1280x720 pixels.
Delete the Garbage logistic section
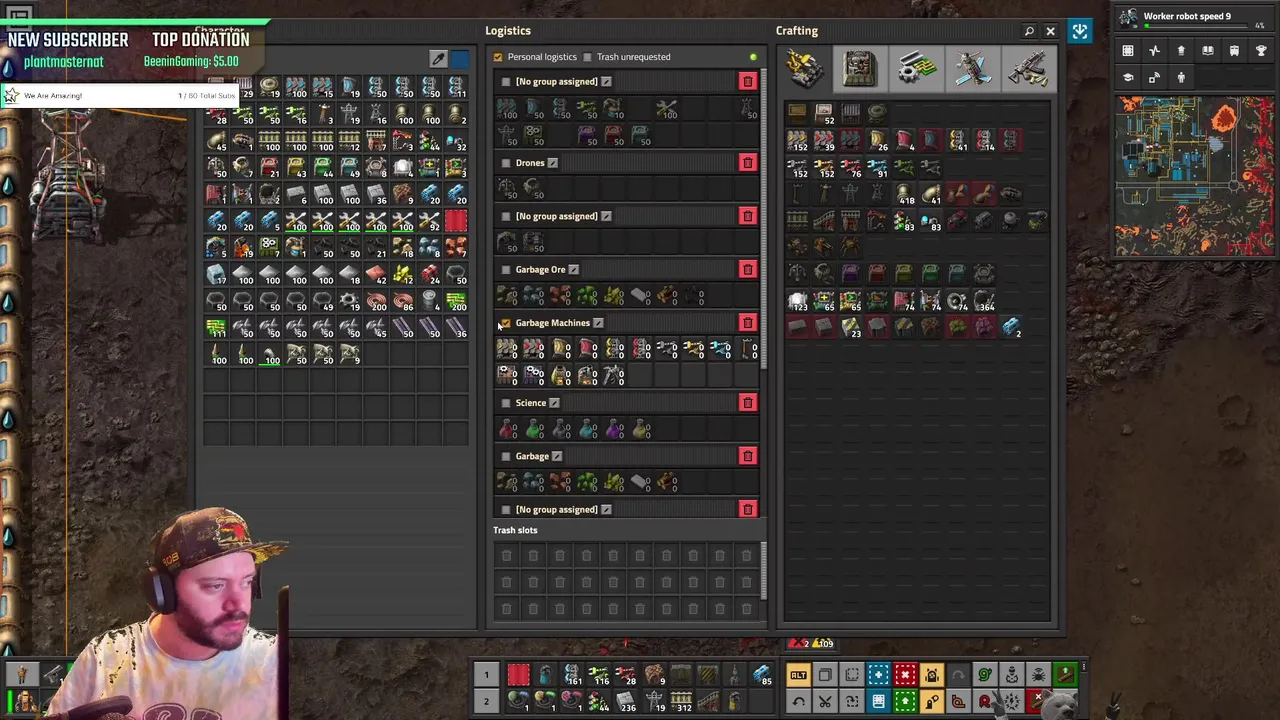coord(747,456)
